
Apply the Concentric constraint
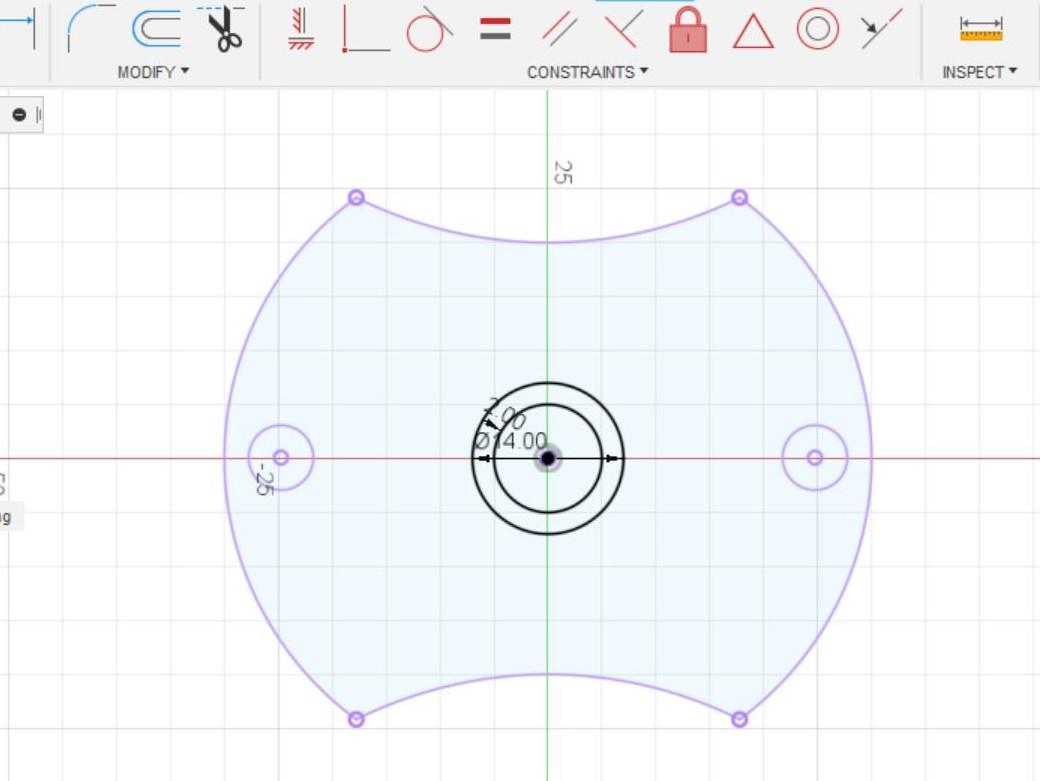point(817,29)
